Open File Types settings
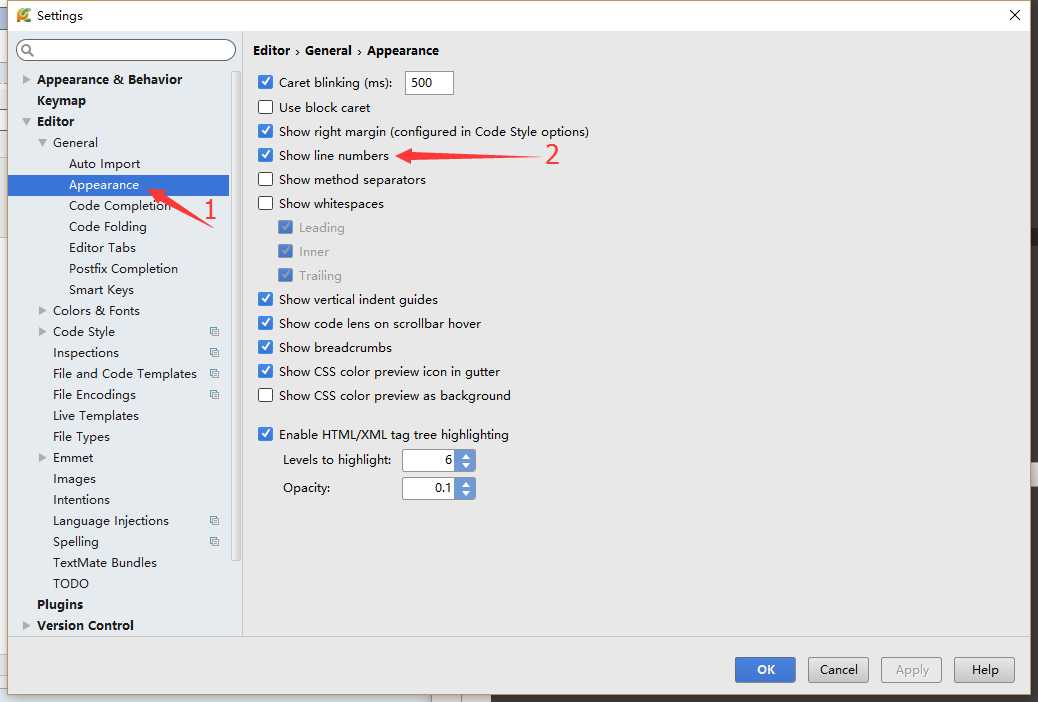The height and width of the screenshot is (702, 1038). point(81,436)
